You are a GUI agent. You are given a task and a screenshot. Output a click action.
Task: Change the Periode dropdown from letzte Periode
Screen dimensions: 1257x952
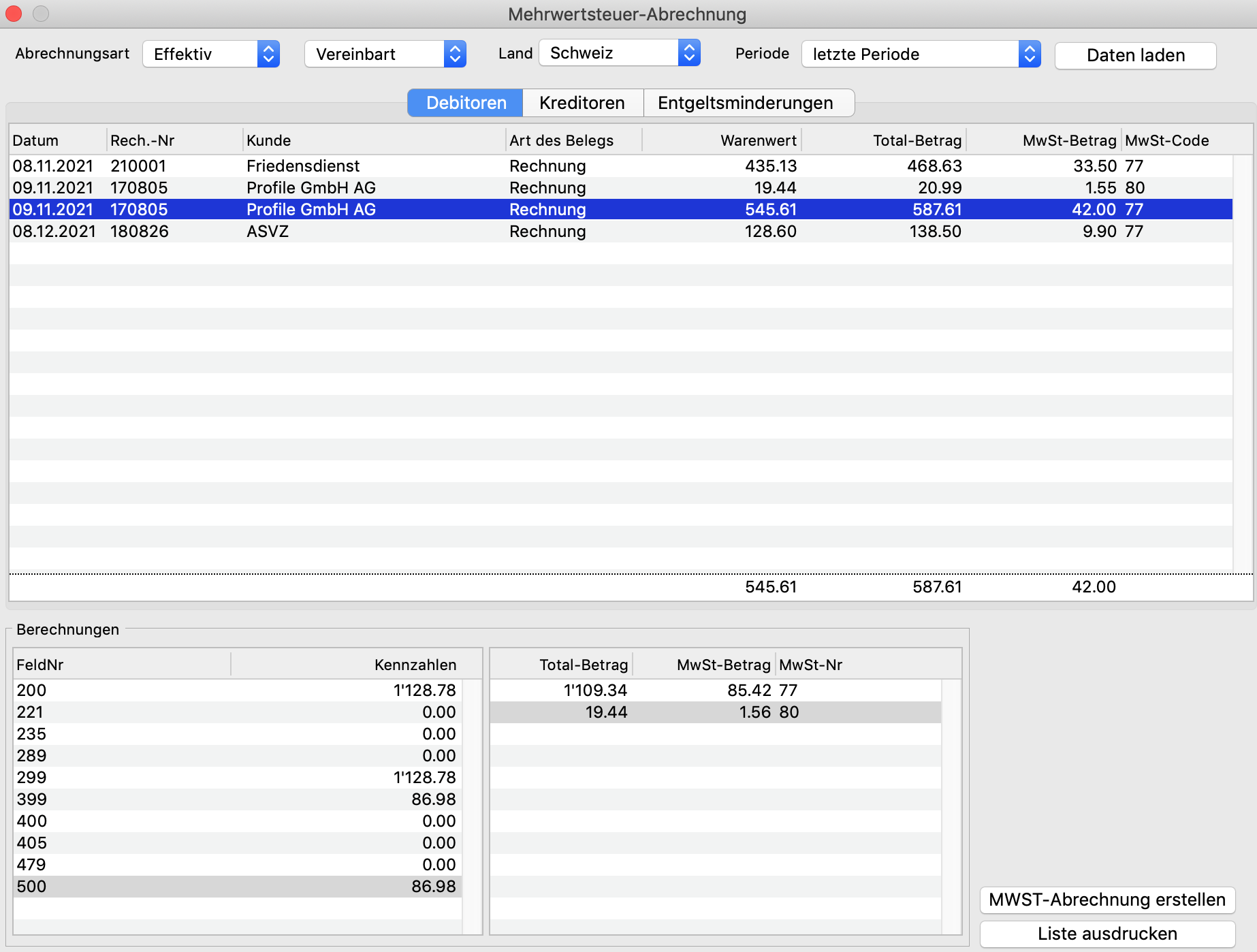click(921, 54)
